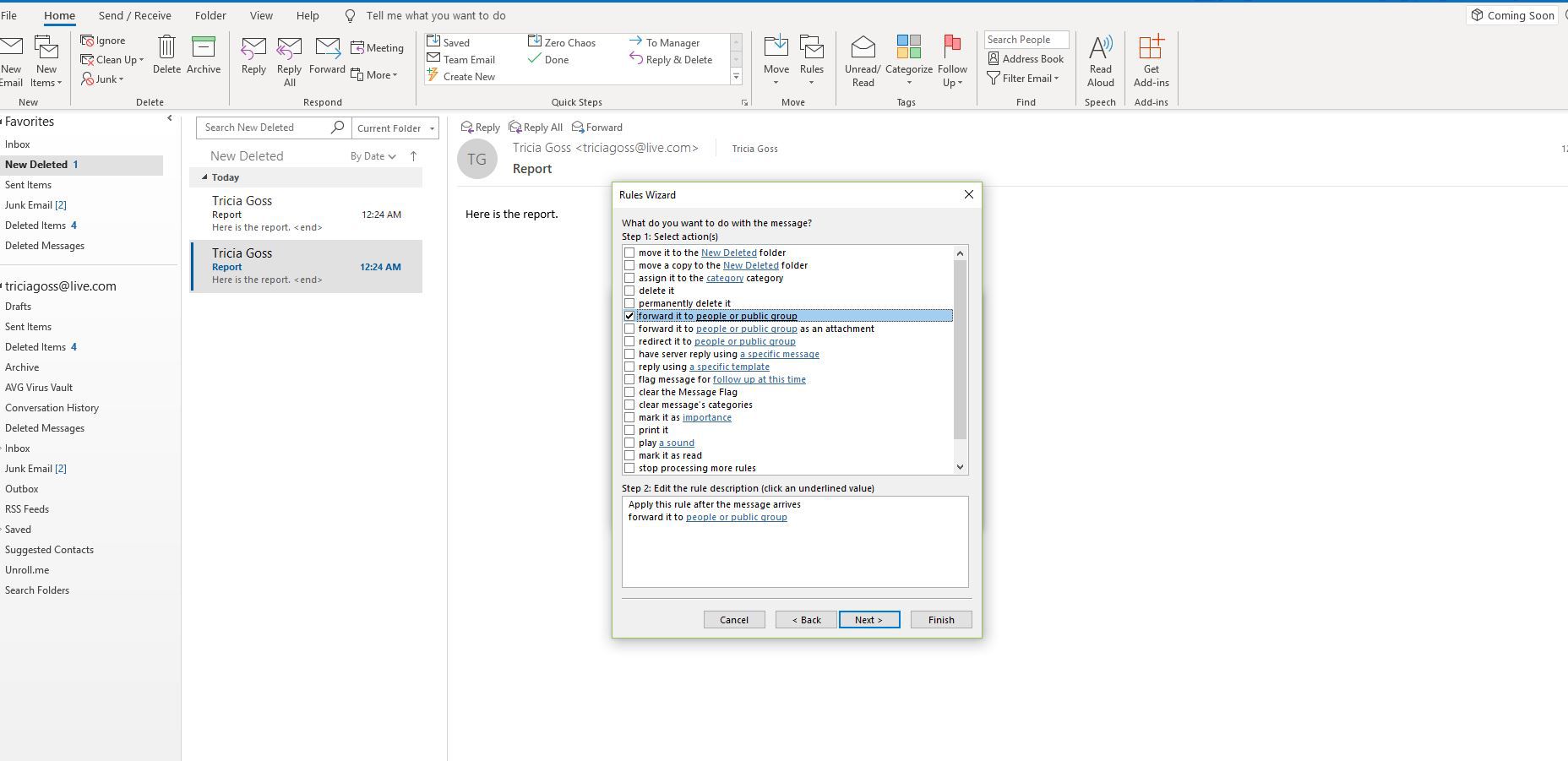Check 'permanently delete it' action

click(629, 303)
